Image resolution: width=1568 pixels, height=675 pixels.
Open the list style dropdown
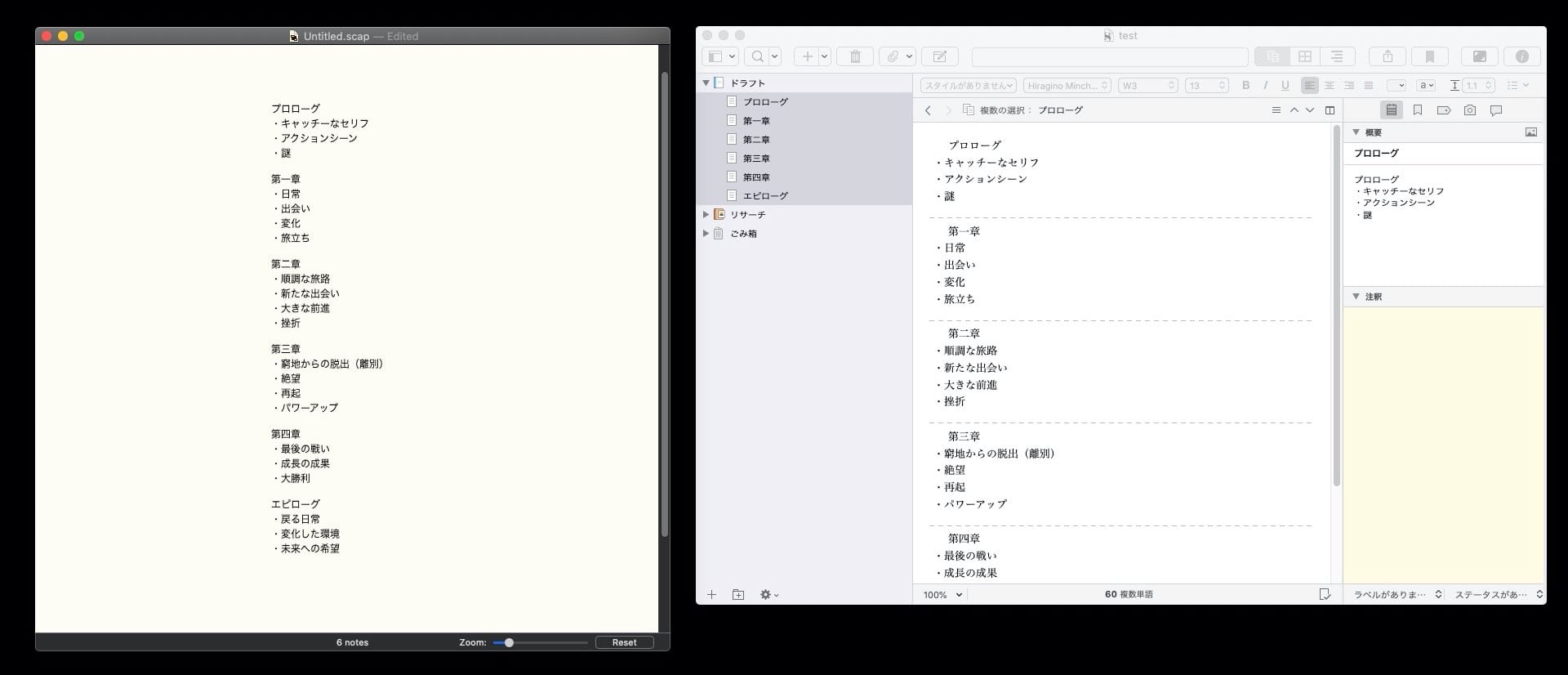pos(1518,85)
